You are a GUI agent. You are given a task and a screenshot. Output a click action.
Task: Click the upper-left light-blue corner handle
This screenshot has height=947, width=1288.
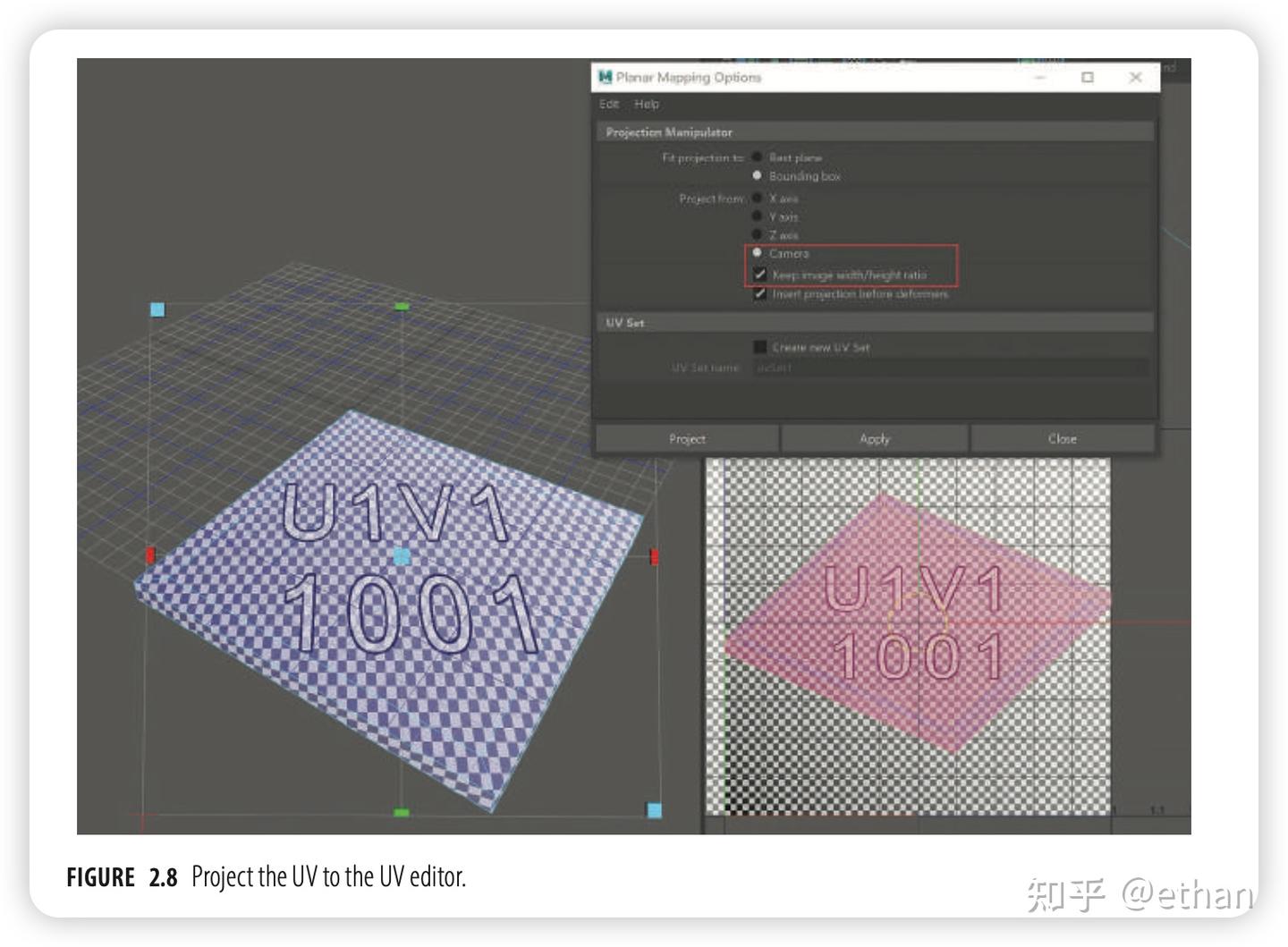157,309
